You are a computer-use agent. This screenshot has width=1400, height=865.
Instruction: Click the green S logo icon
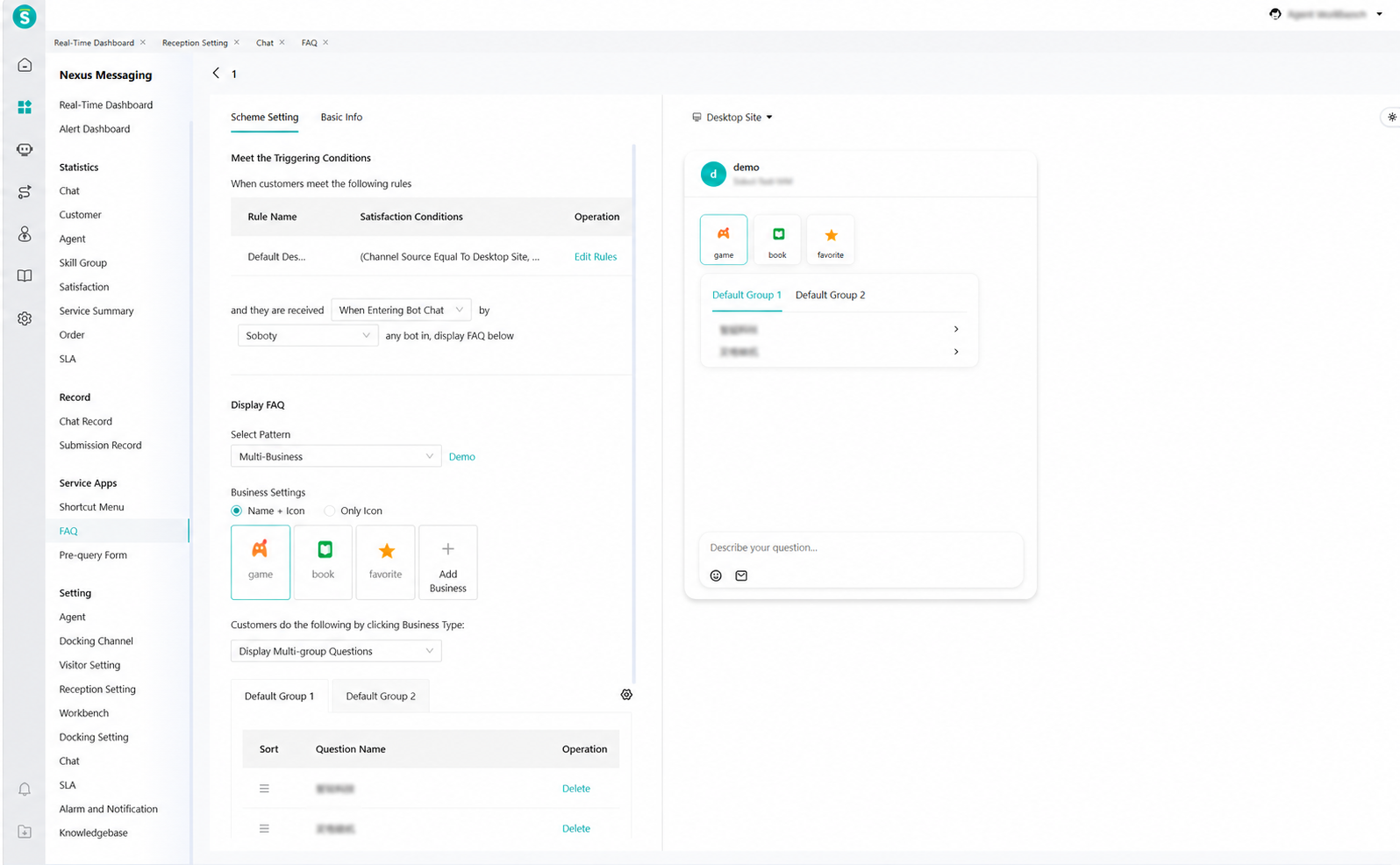tap(25, 16)
